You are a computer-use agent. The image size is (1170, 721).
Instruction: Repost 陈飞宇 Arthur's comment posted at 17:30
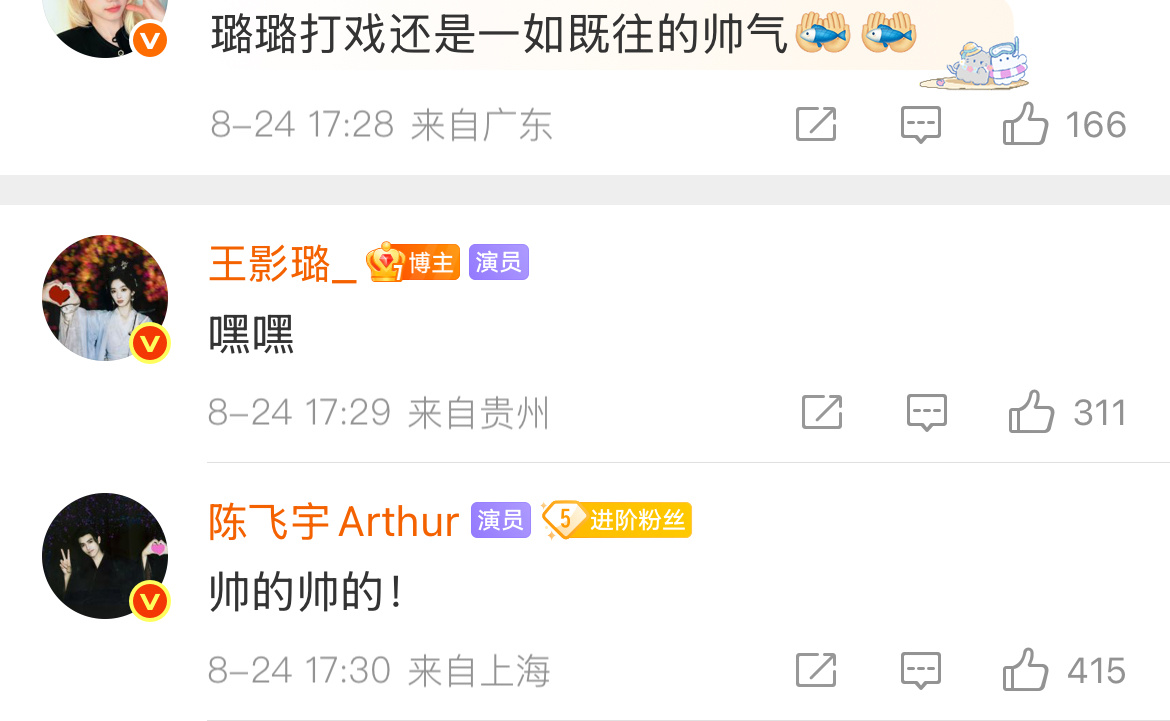point(816,670)
